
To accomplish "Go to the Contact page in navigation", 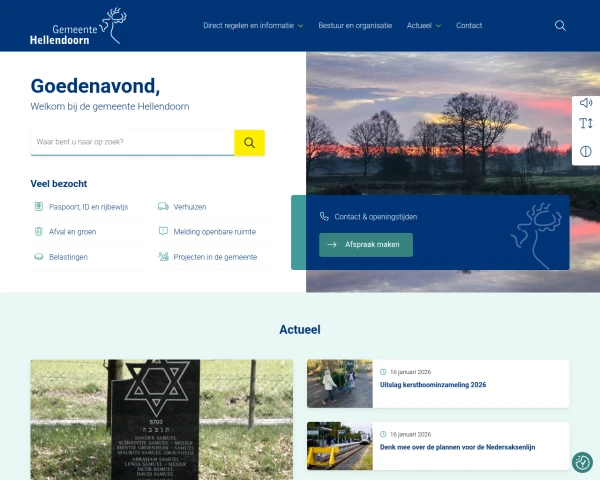I will [469, 26].
